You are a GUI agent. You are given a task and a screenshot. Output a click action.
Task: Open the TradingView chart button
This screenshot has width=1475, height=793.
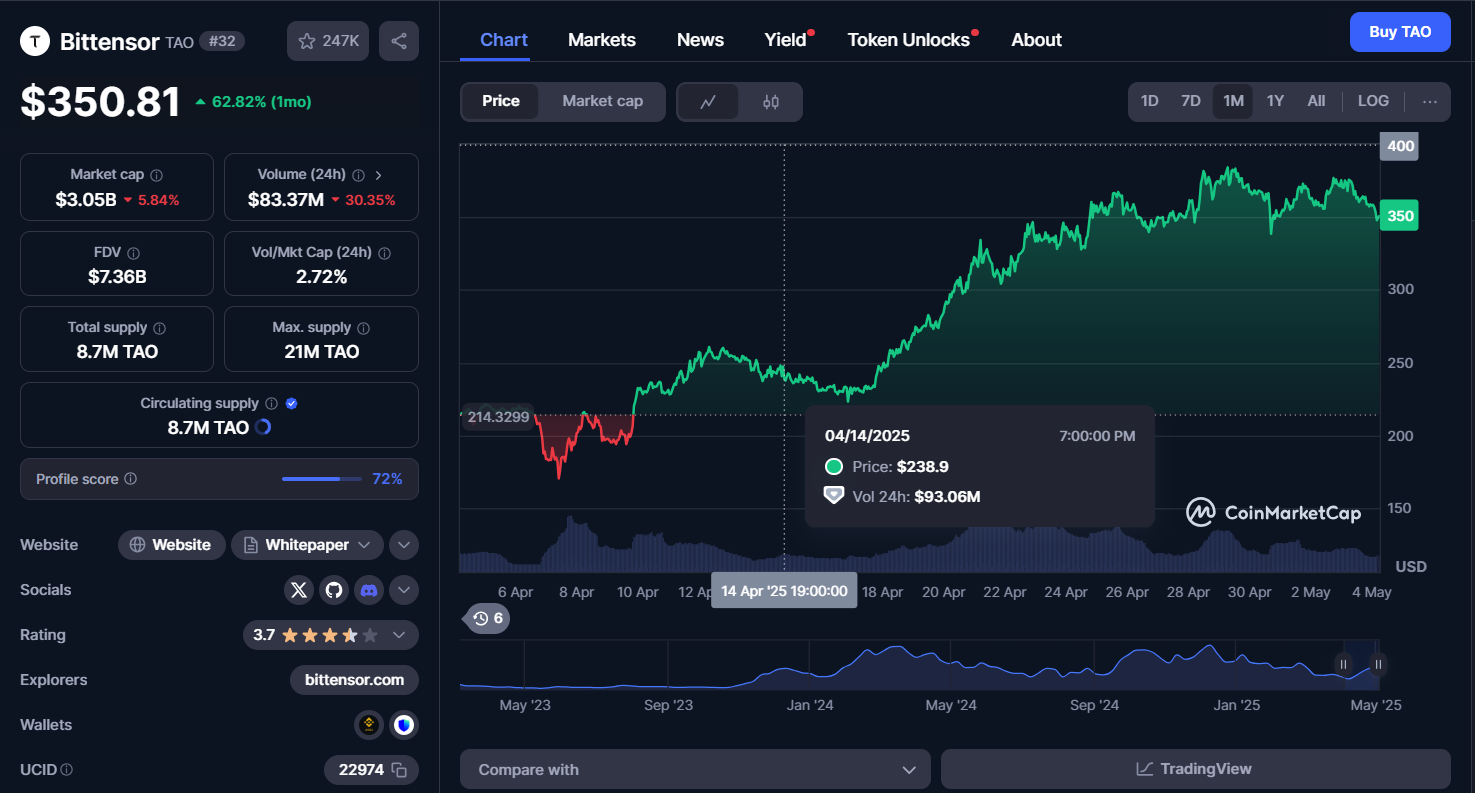[1195, 770]
